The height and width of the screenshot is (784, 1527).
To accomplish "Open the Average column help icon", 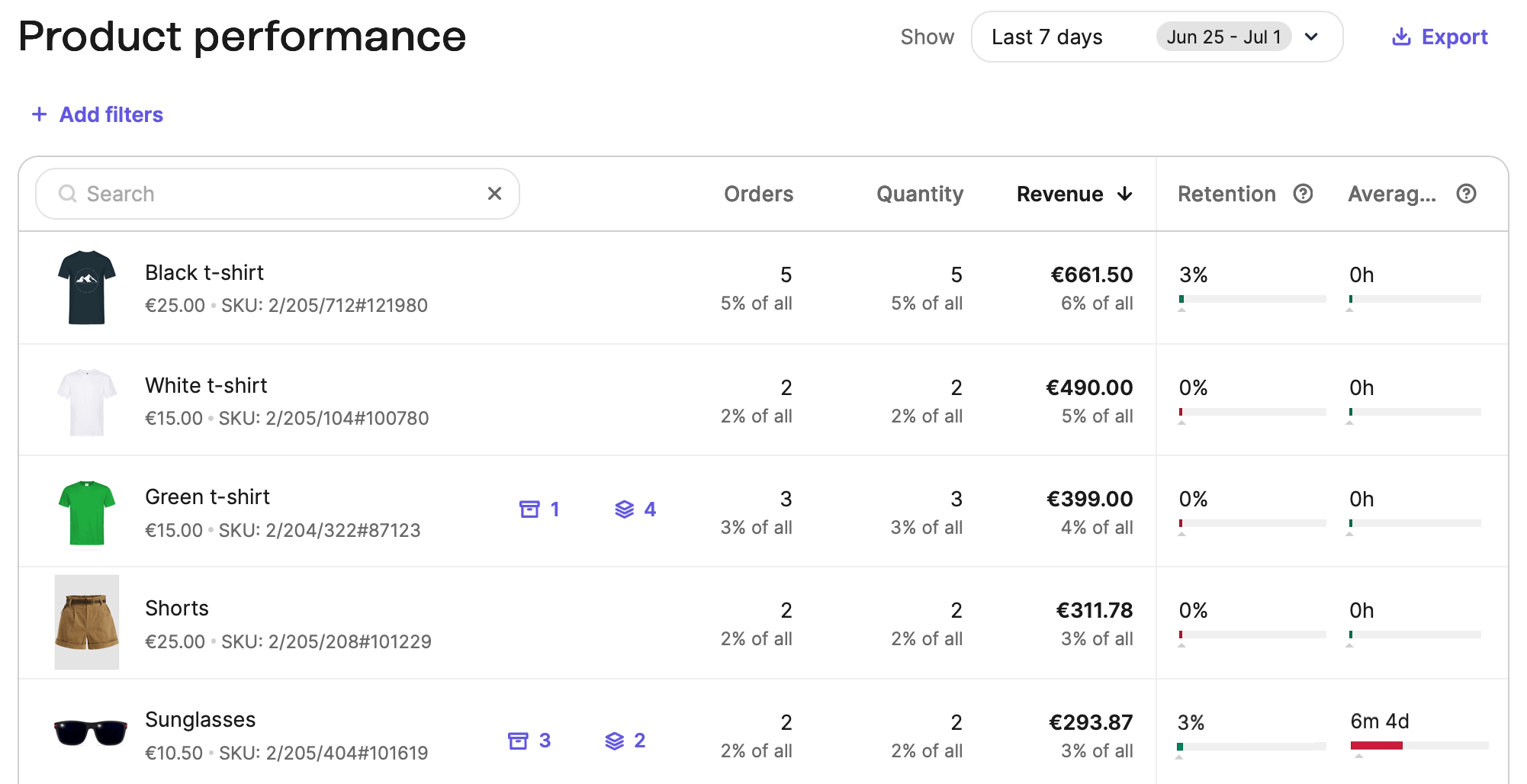I will click(x=1467, y=194).
